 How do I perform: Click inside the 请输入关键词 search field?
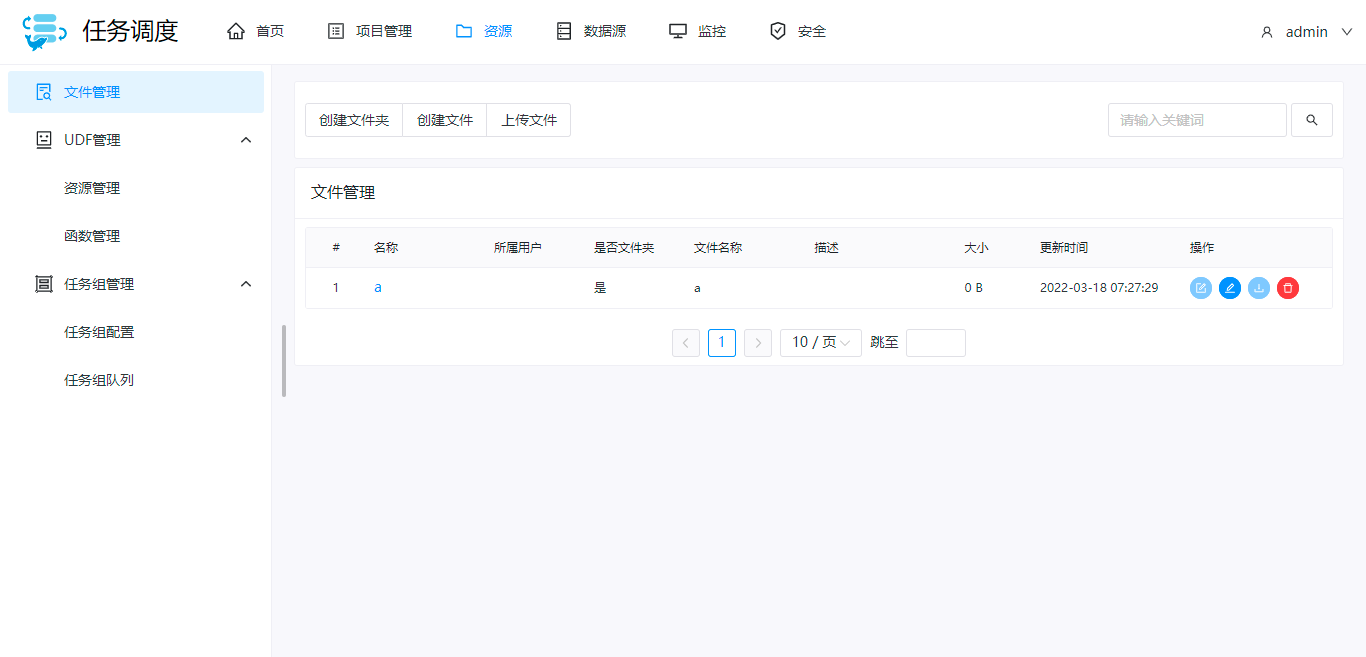[1196, 119]
